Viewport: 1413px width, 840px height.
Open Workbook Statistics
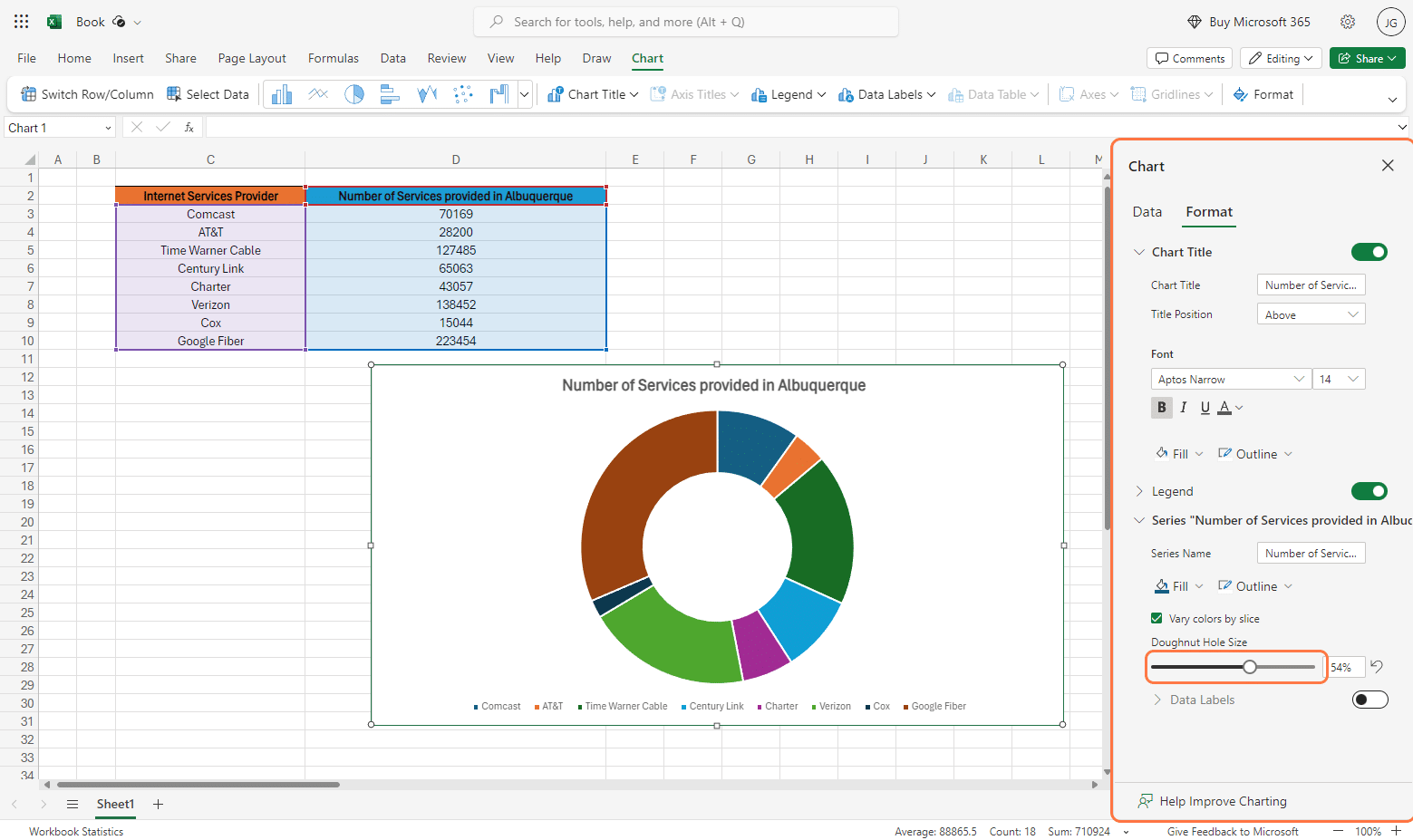point(76,831)
